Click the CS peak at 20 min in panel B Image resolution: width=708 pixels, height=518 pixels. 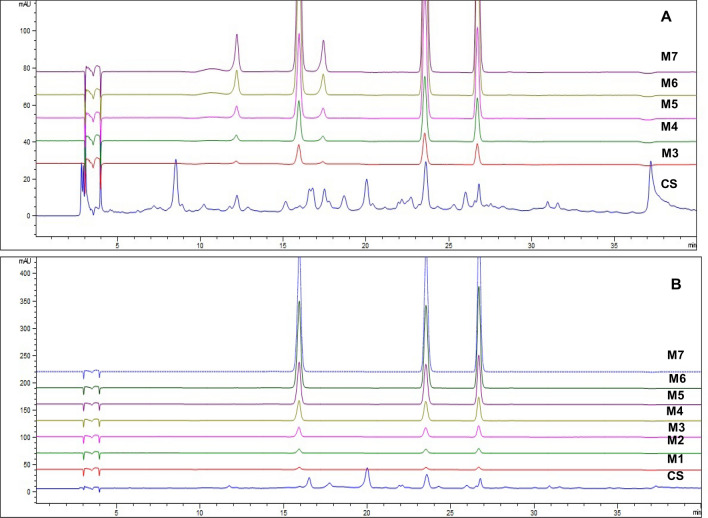pyautogui.click(x=367, y=478)
